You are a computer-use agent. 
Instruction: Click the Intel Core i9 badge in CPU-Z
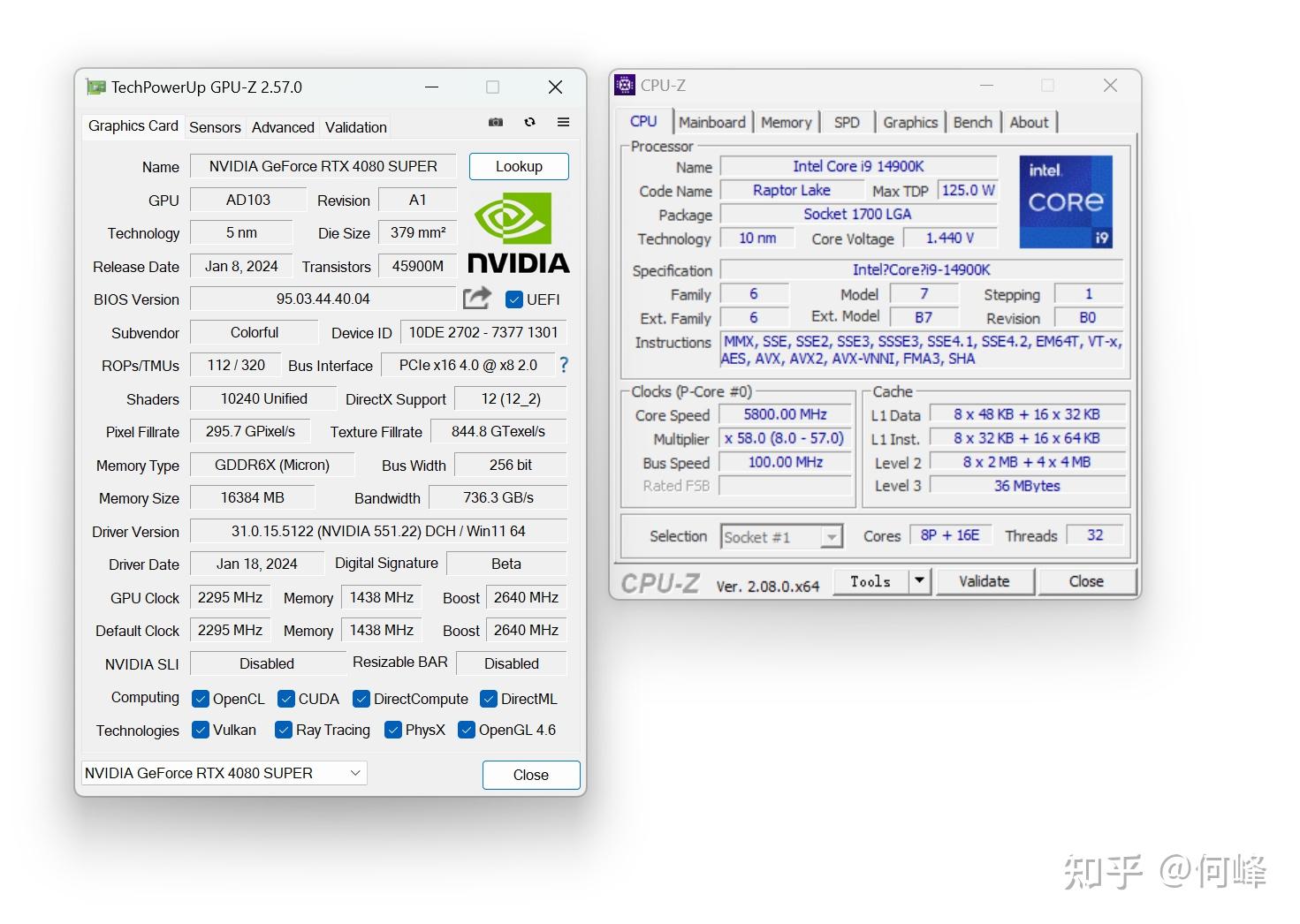coord(1066,201)
